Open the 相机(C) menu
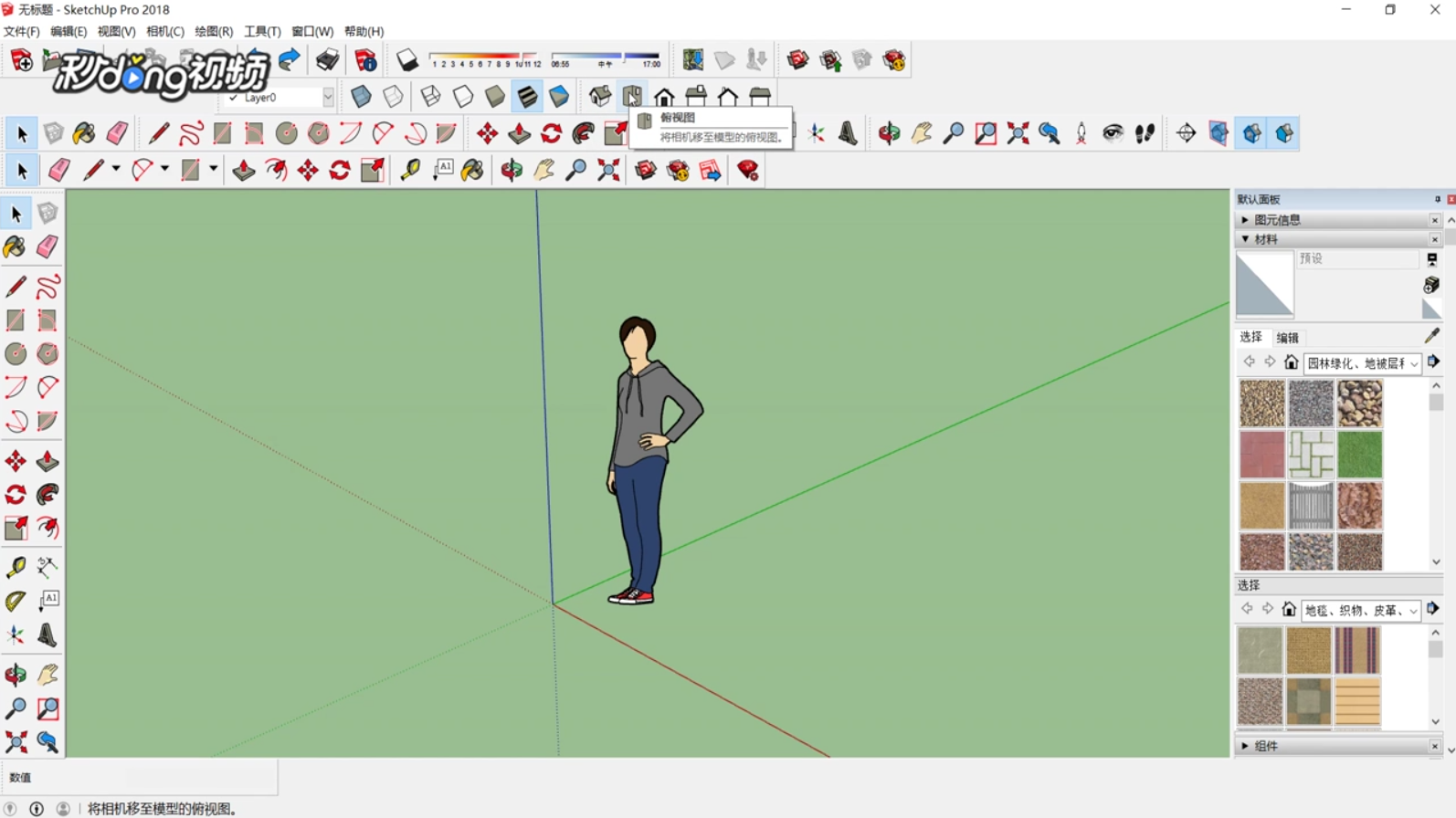 pos(164,31)
